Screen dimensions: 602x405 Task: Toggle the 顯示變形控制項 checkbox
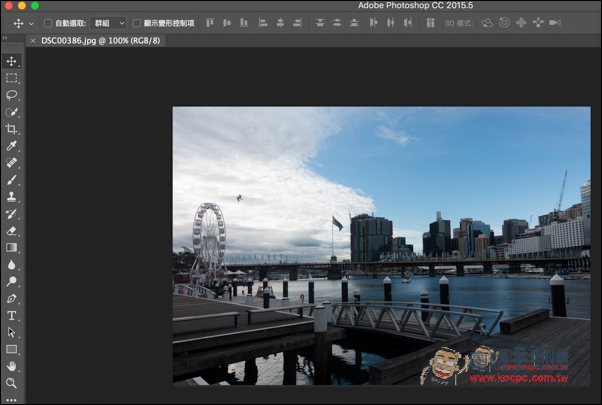[136, 23]
